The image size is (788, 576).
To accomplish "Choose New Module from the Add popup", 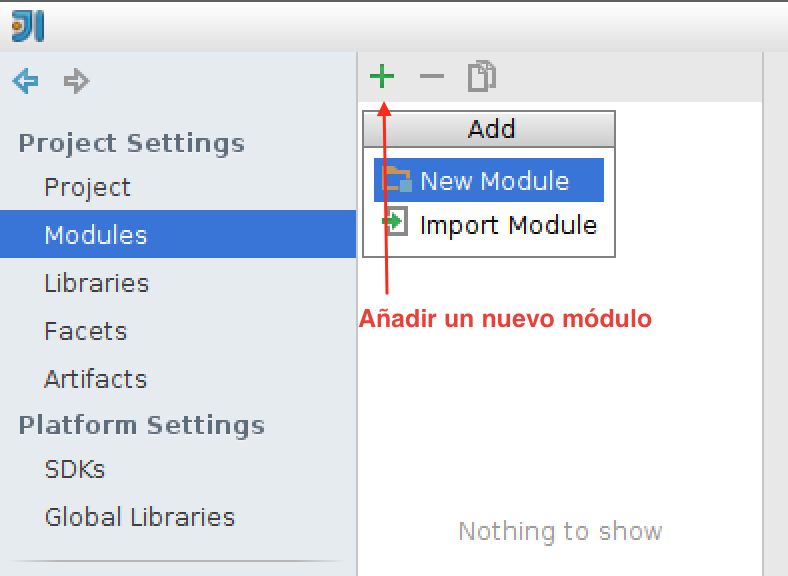I will coord(488,180).
